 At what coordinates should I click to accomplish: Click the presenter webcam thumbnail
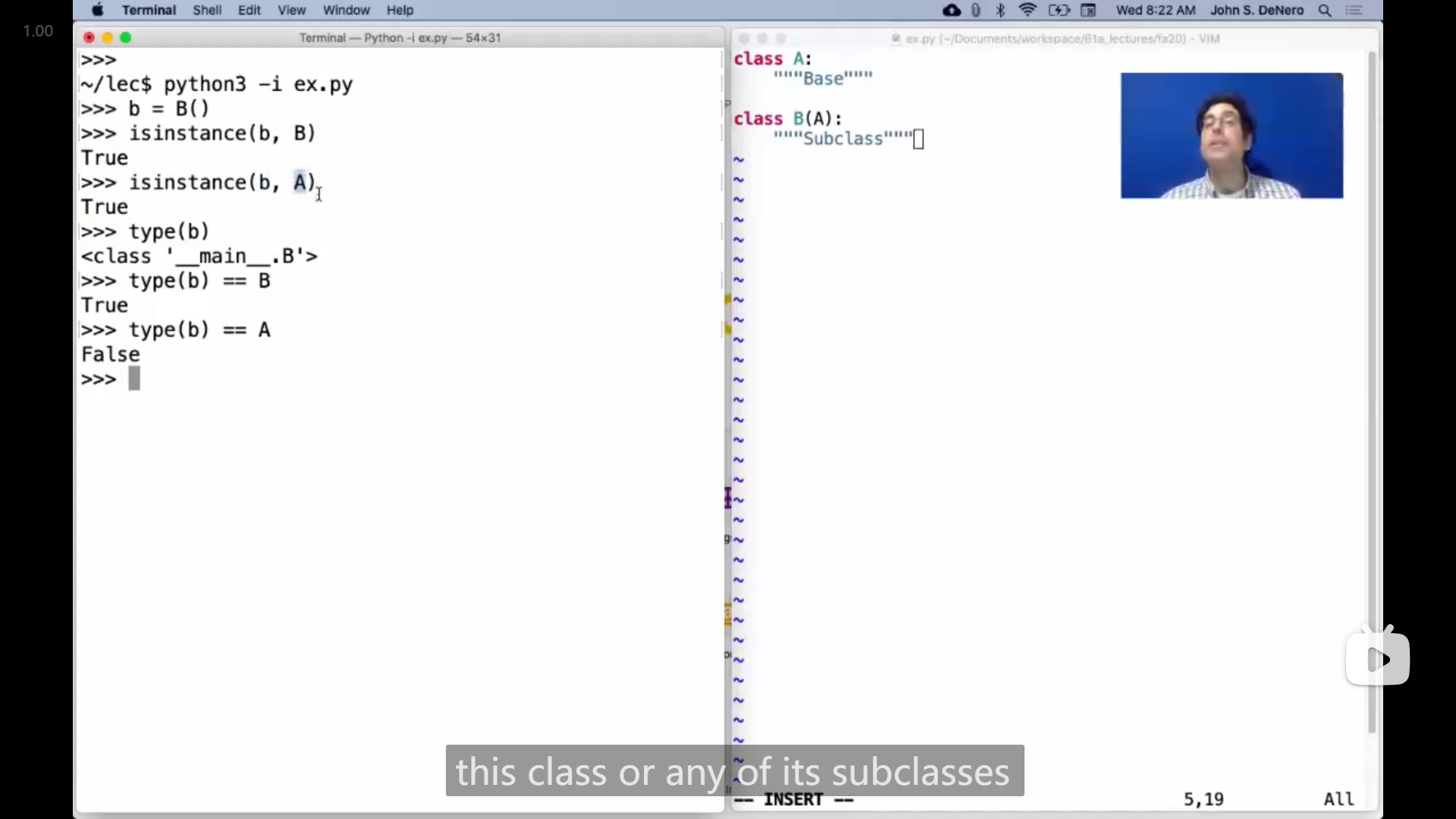click(x=1232, y=136)
